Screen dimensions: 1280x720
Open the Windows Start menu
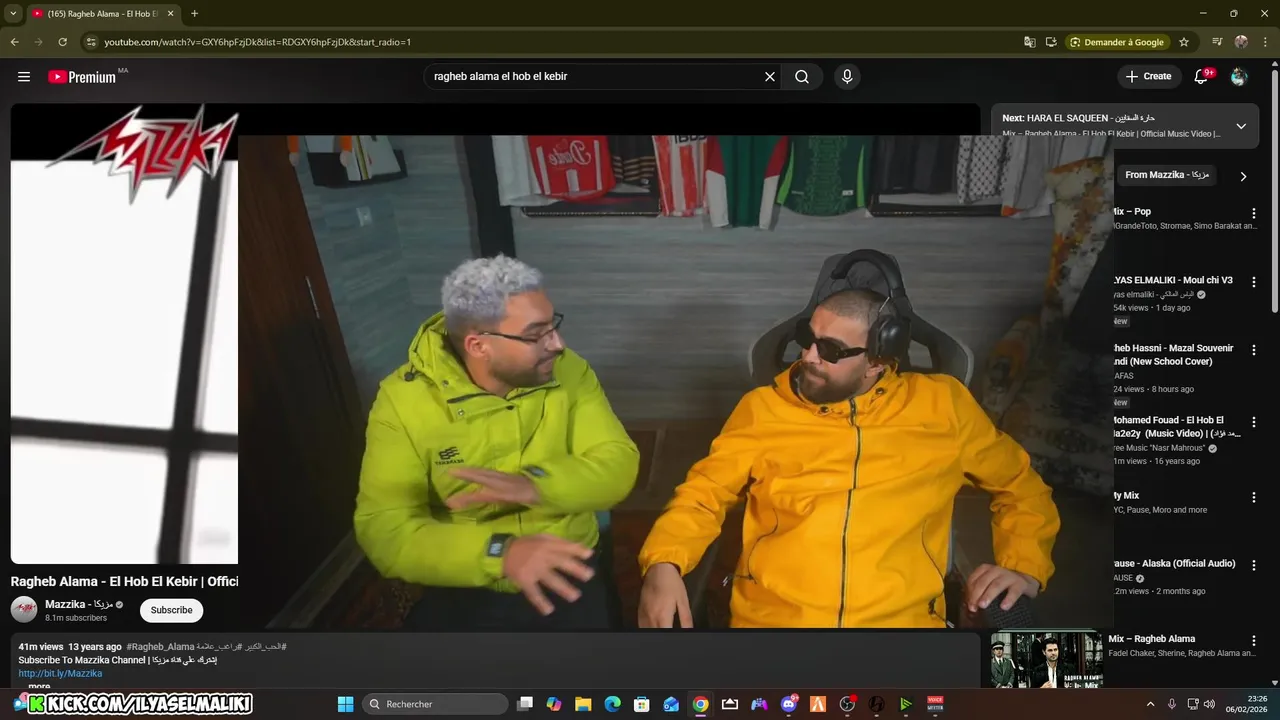pos(345,704)
